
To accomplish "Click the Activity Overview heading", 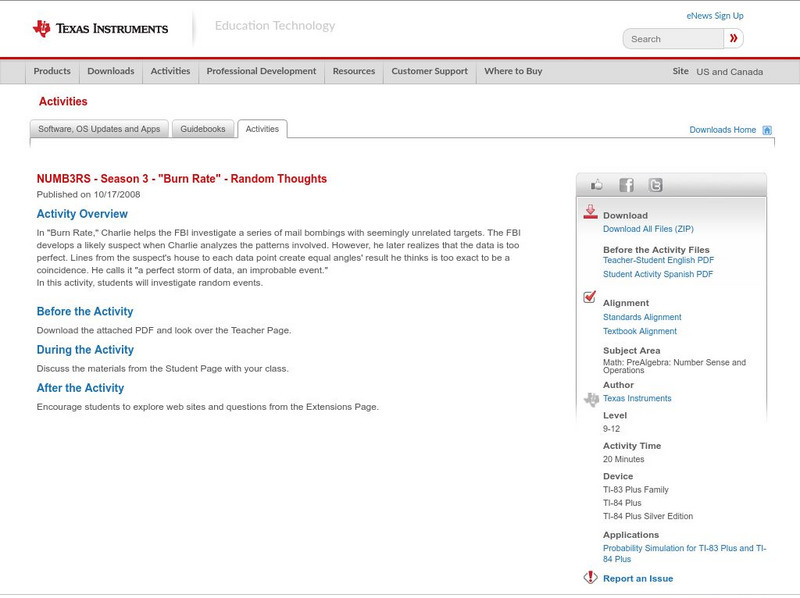I will click(x=82, y=214).
